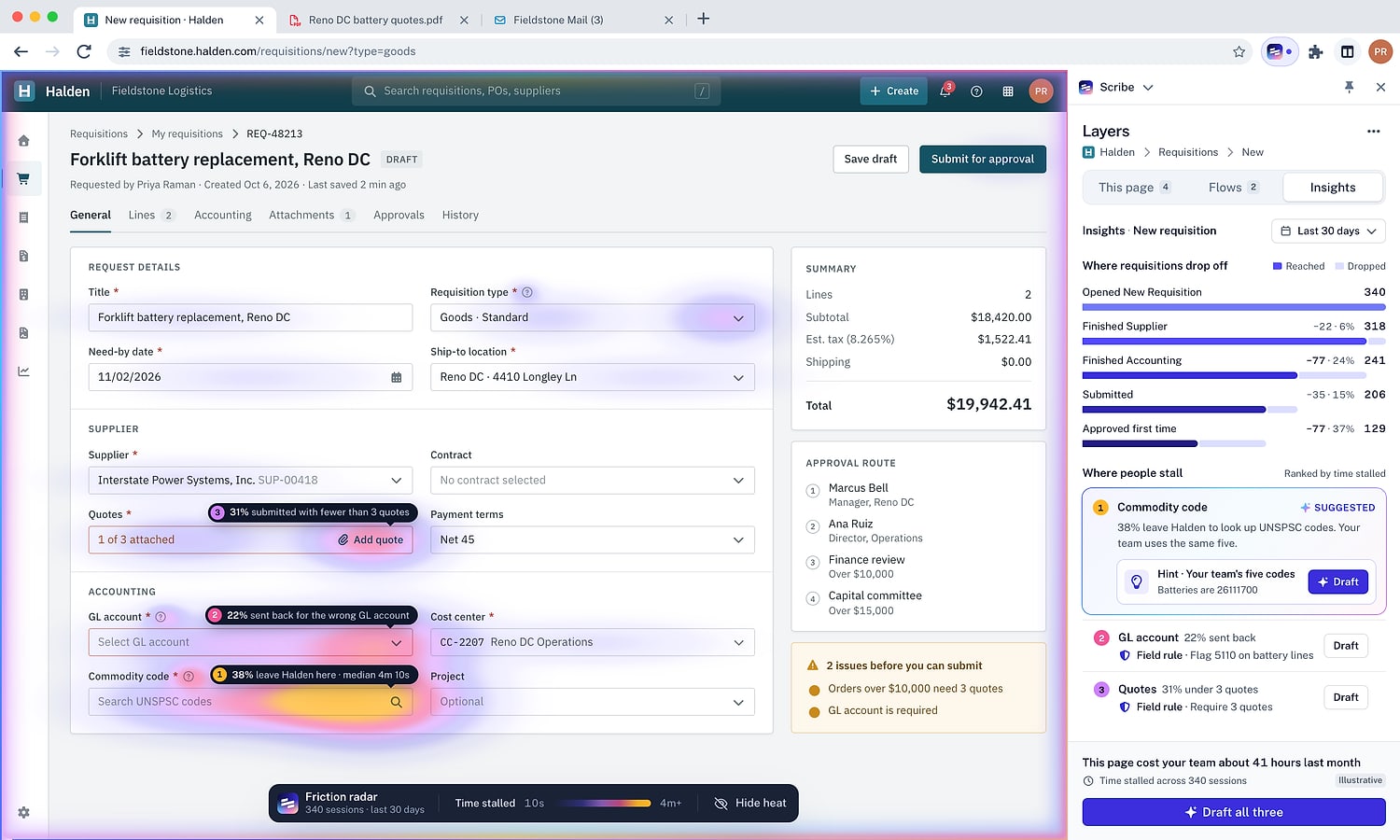This screenshot has height=840, width=1400.
Task: Toggle Hide heat on the Friction radar
Action: tap(749, 804)
